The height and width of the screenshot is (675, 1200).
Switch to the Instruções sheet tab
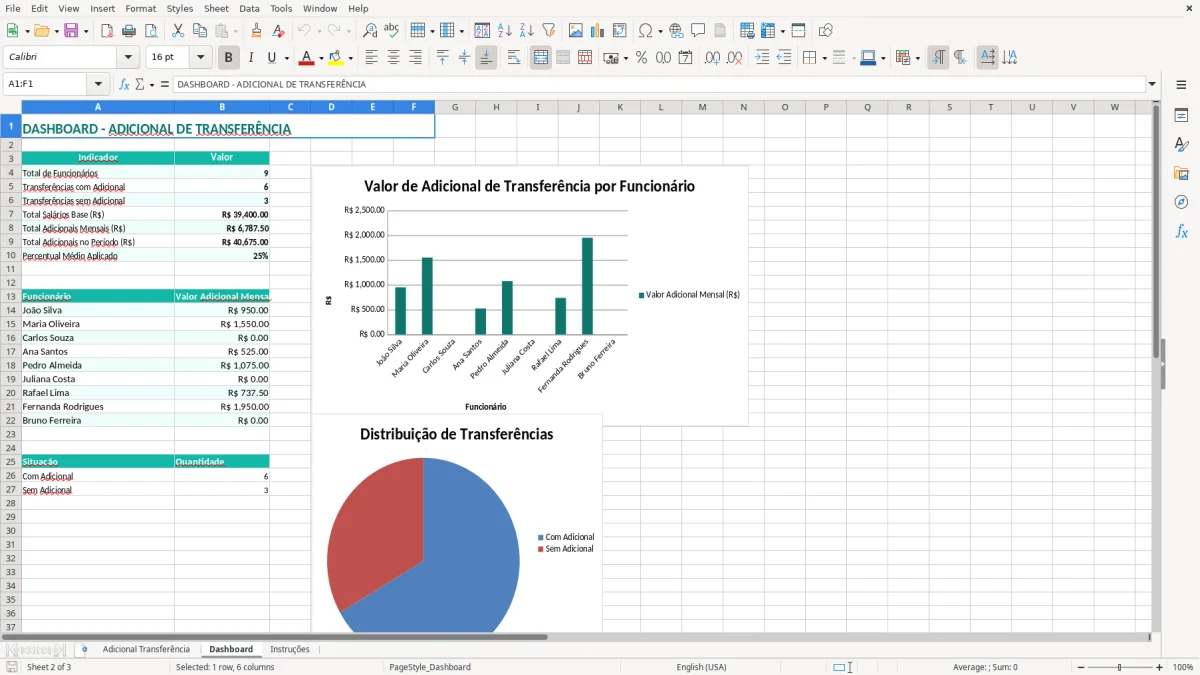pyautogui.click(x=290, y=649)
